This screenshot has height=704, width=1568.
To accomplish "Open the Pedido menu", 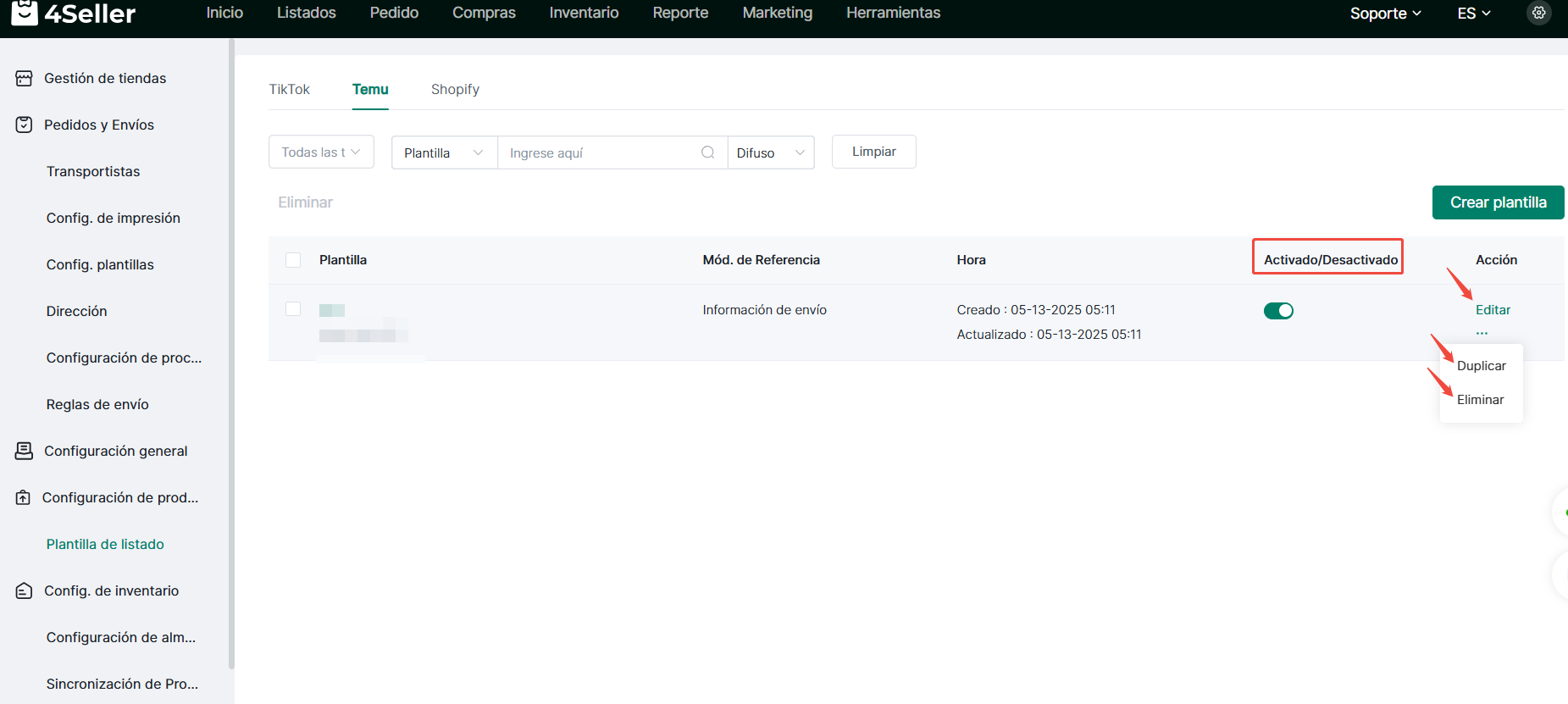I will 394,13.
